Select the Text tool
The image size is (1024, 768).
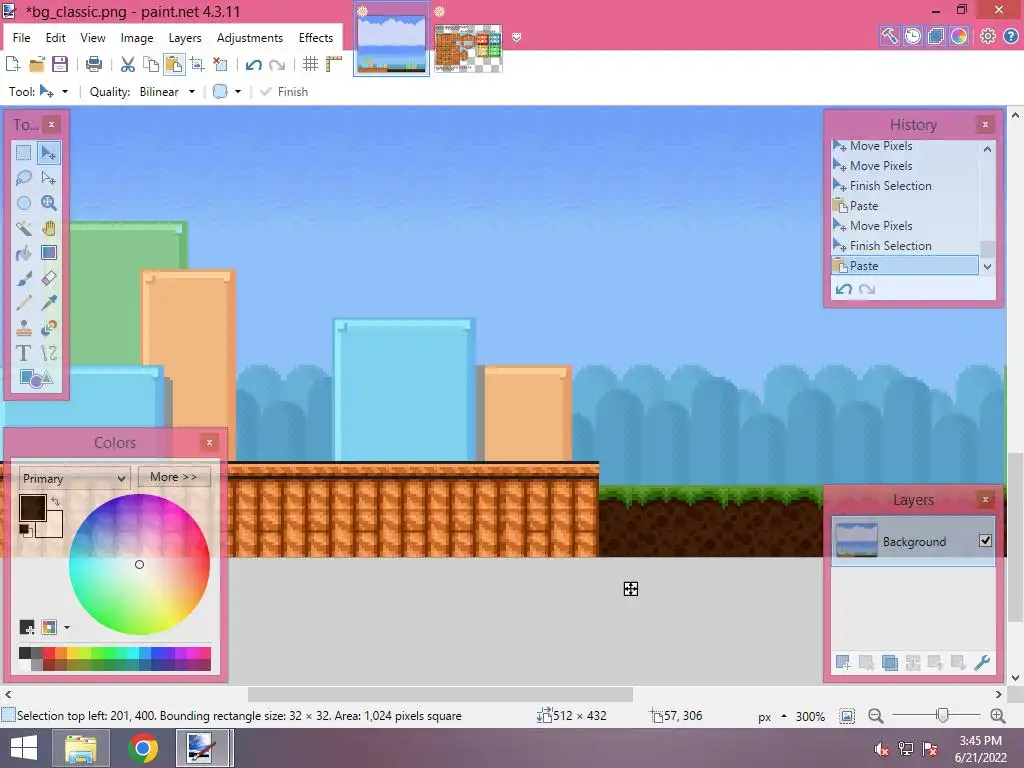coord(24,353)
